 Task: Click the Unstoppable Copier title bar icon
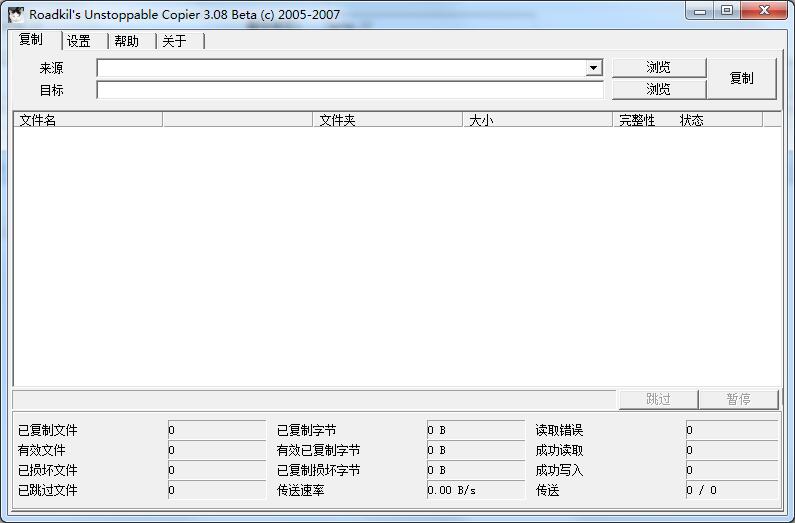click(x=16, y=14)
